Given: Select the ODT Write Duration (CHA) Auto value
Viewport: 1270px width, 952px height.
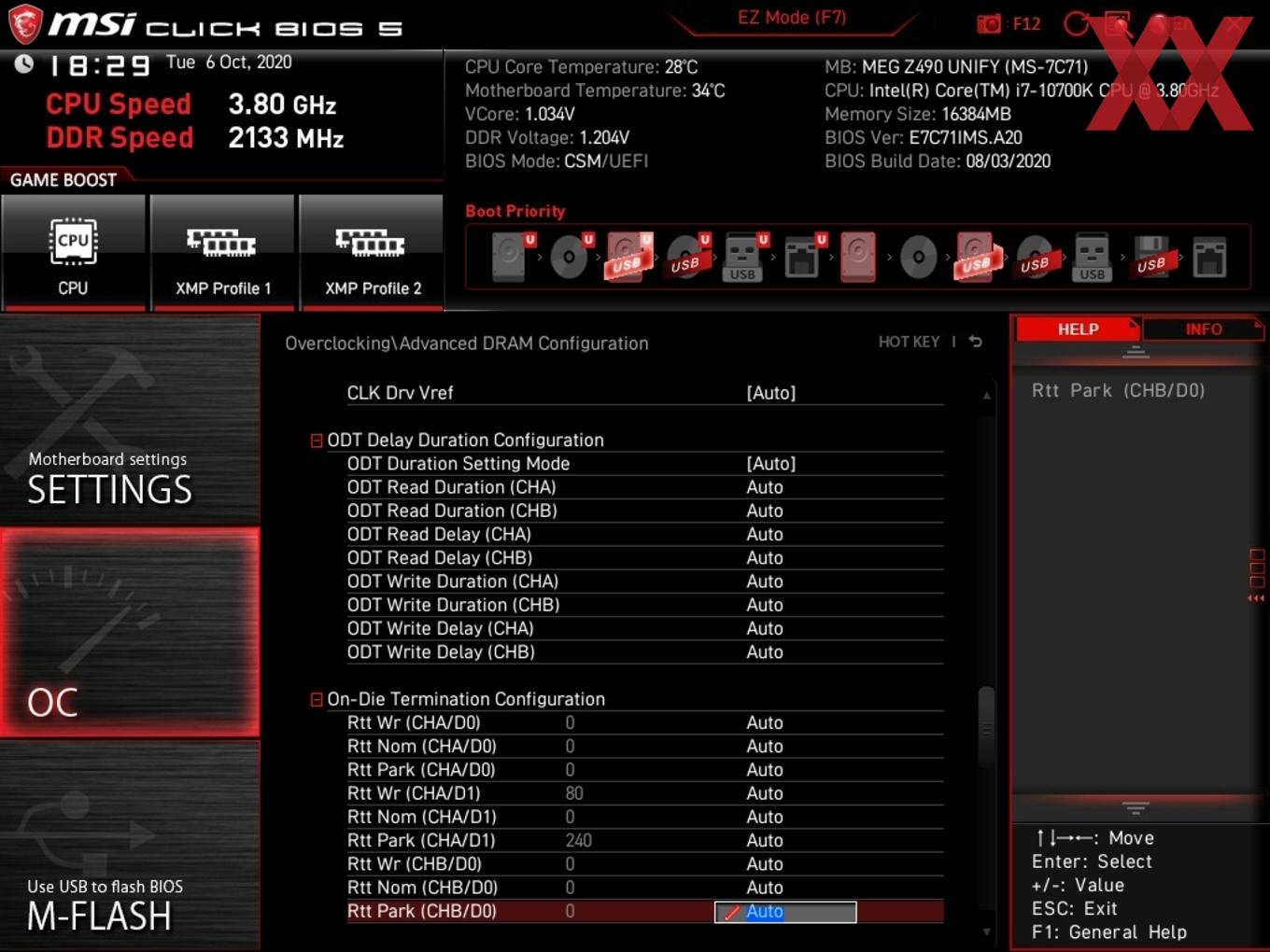Looking at the screenshot, I should (x=765, y=581).
